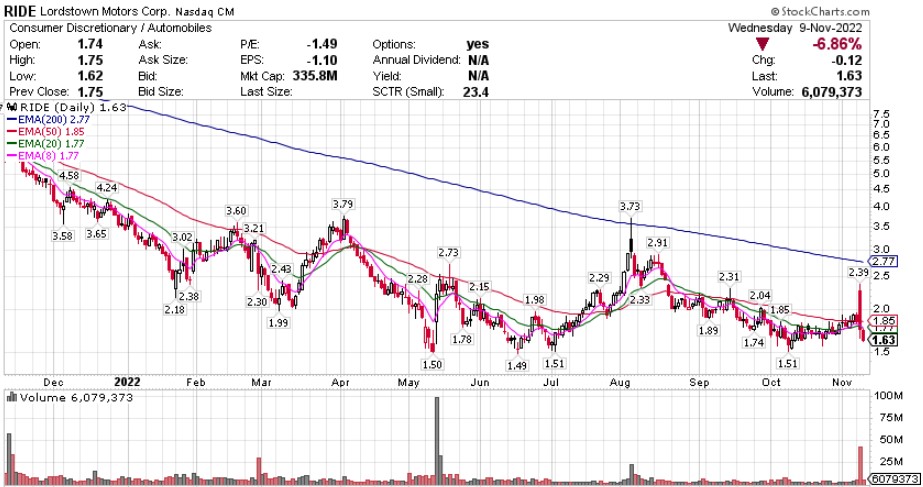
Task: Click the tallest May volume bar
Action: pyautogui.click(x=437, y=441)
